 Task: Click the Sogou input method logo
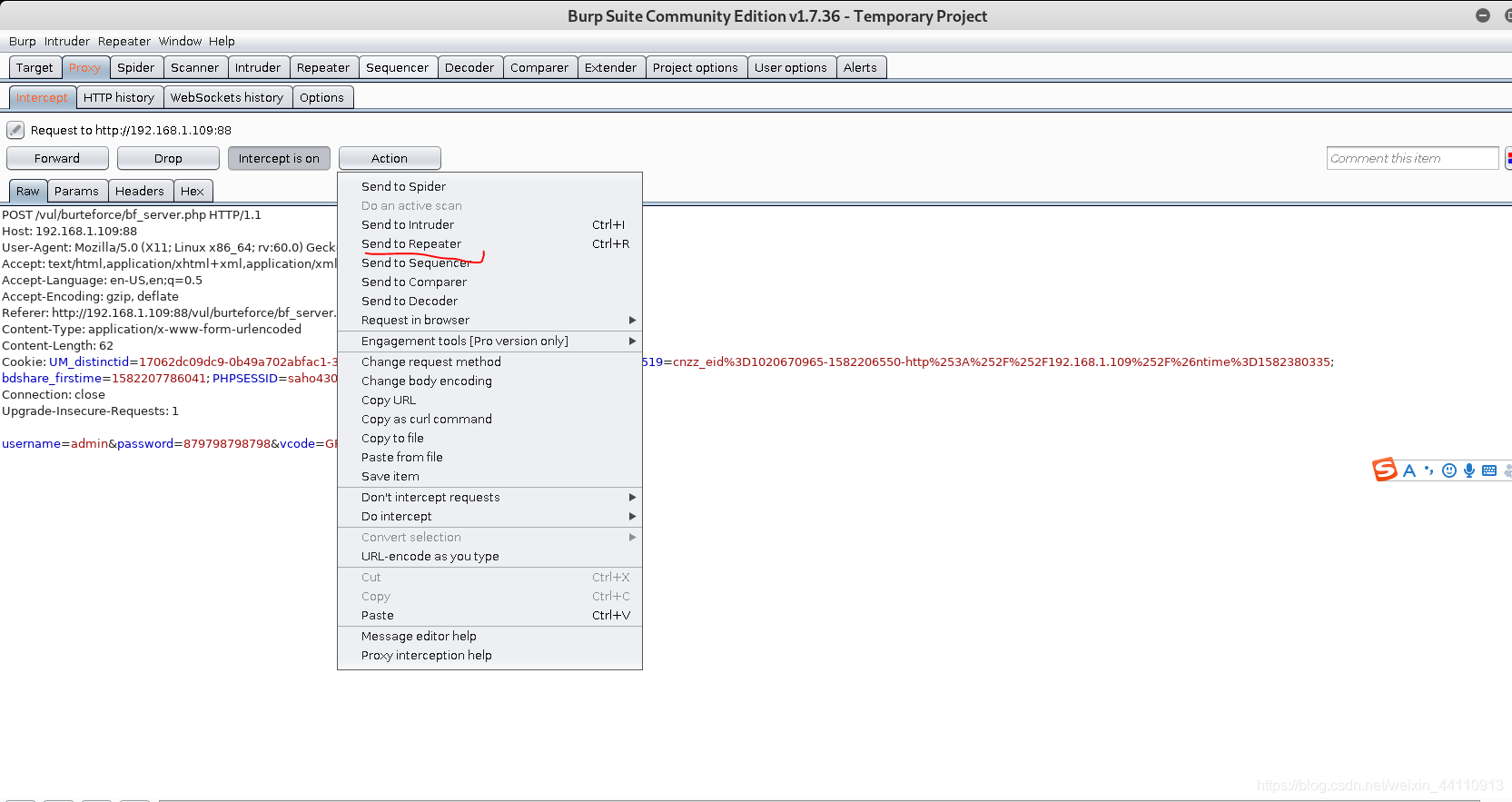(x=1384, y=470)
